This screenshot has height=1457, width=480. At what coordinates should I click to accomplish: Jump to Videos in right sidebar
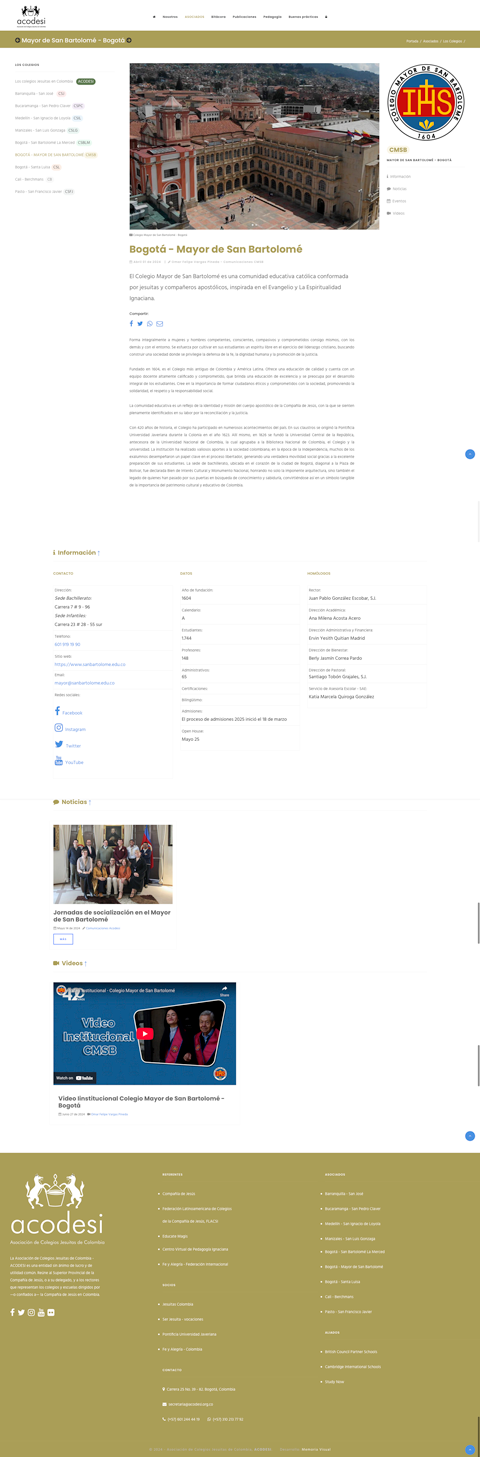[x=397, y=213]
